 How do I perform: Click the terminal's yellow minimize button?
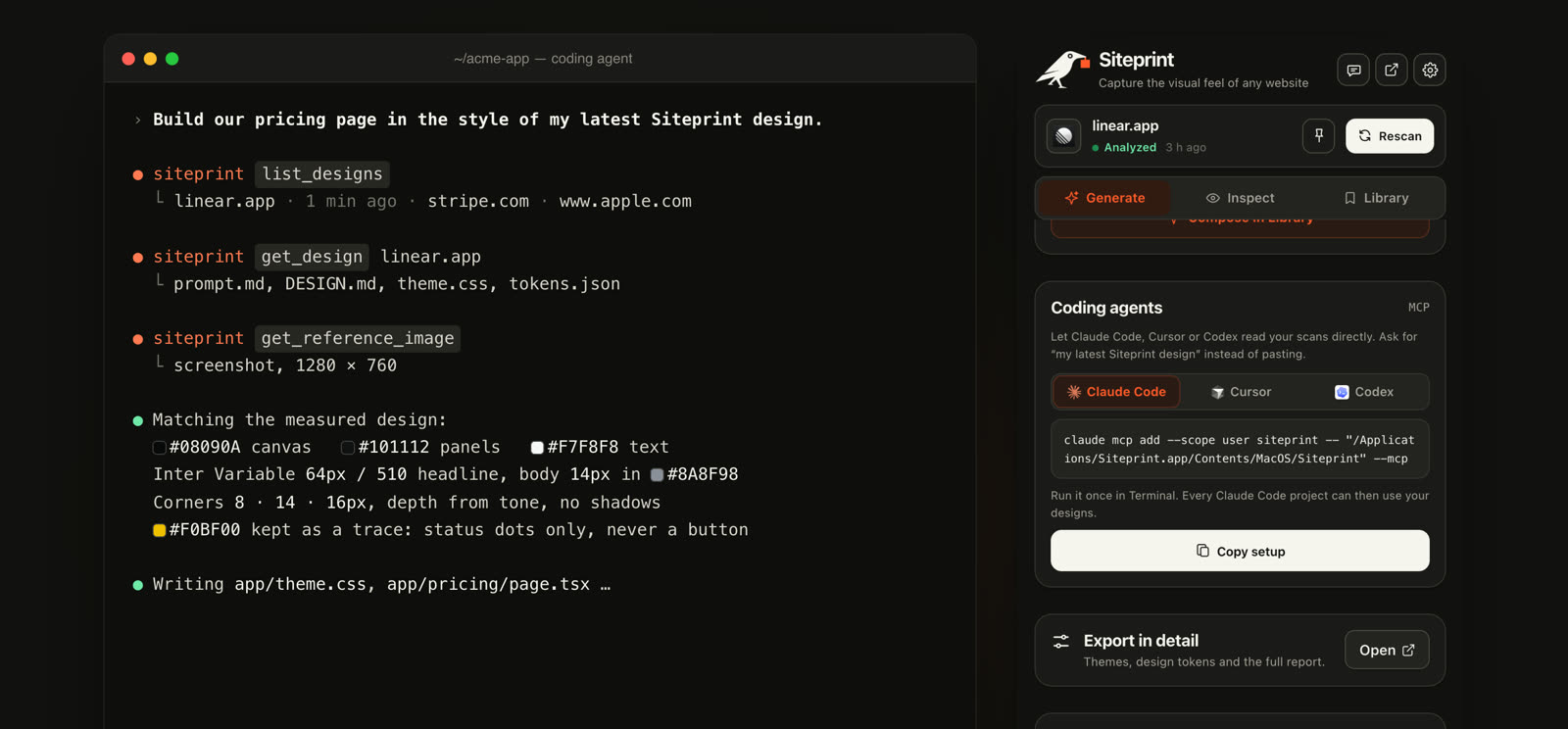(x=150, y=59)
